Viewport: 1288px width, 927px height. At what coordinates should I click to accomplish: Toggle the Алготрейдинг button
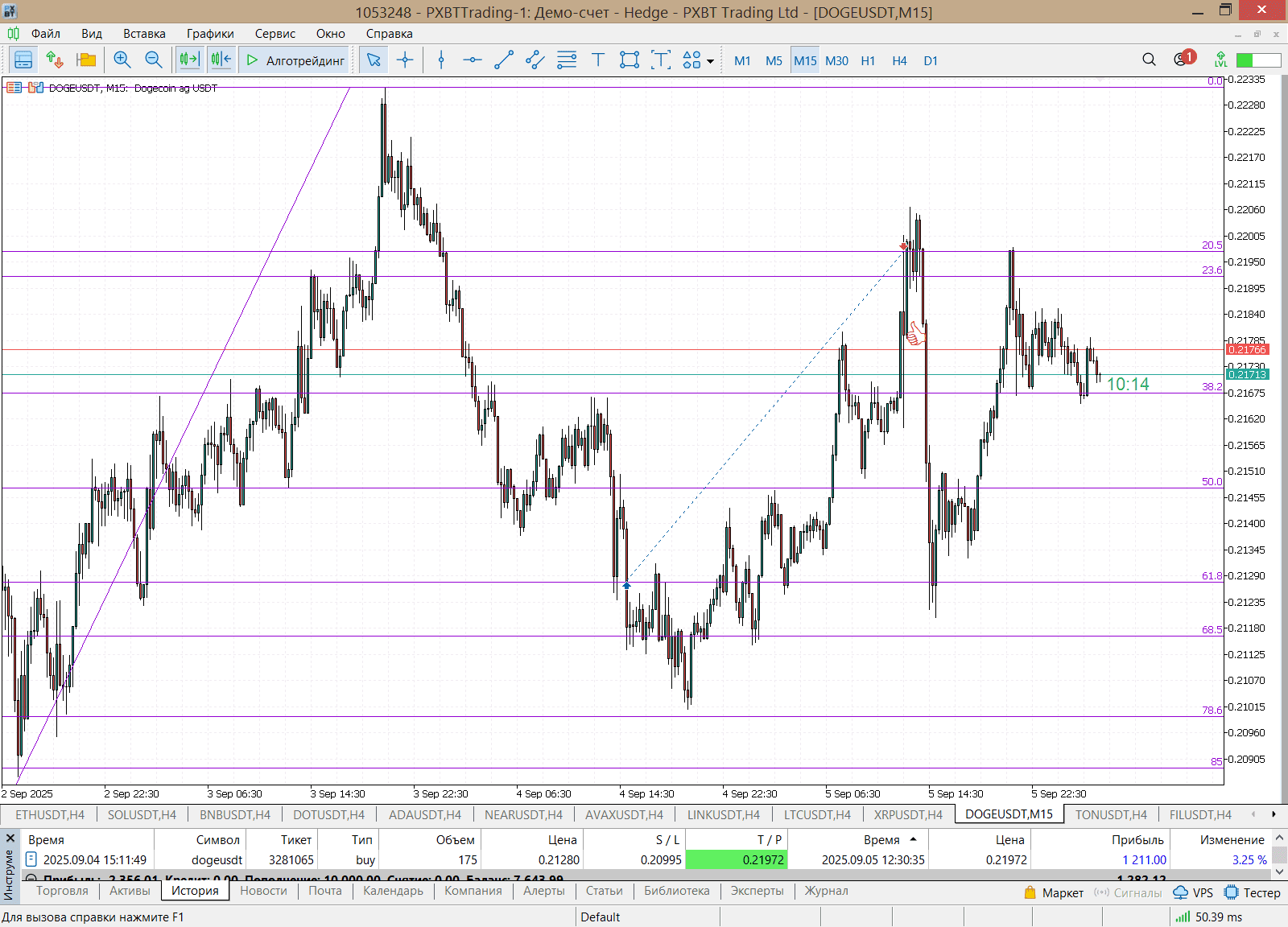[295, 60]
